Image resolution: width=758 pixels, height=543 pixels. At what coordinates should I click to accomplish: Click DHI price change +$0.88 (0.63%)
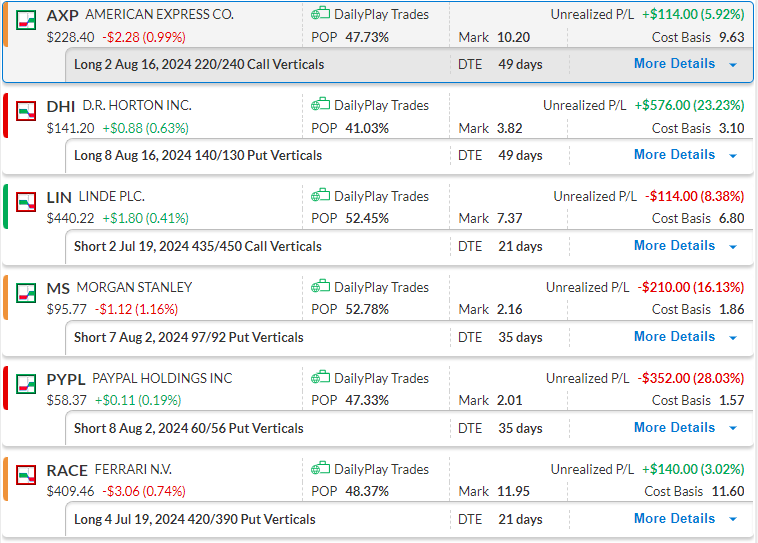[146, 128]
